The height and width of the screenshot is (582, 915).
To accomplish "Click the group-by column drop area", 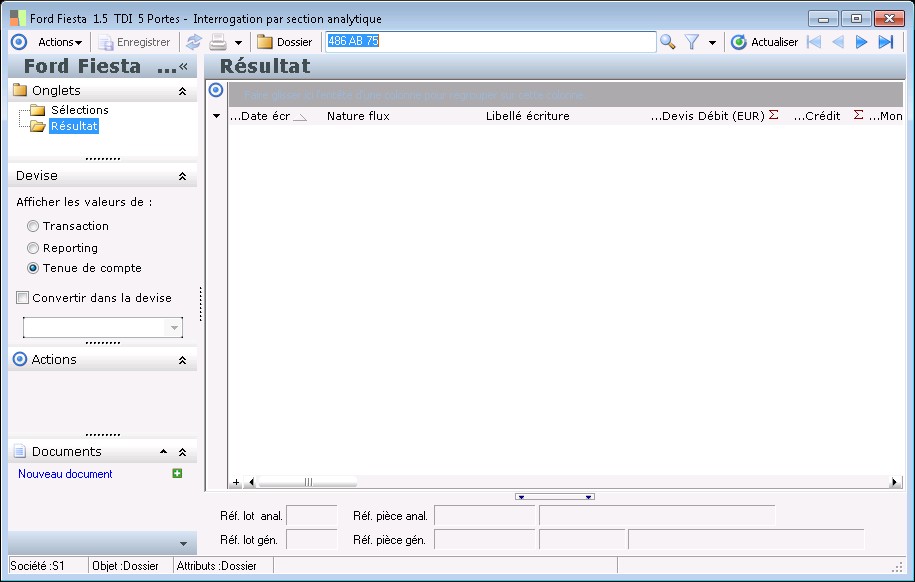I will coord(565,95).
